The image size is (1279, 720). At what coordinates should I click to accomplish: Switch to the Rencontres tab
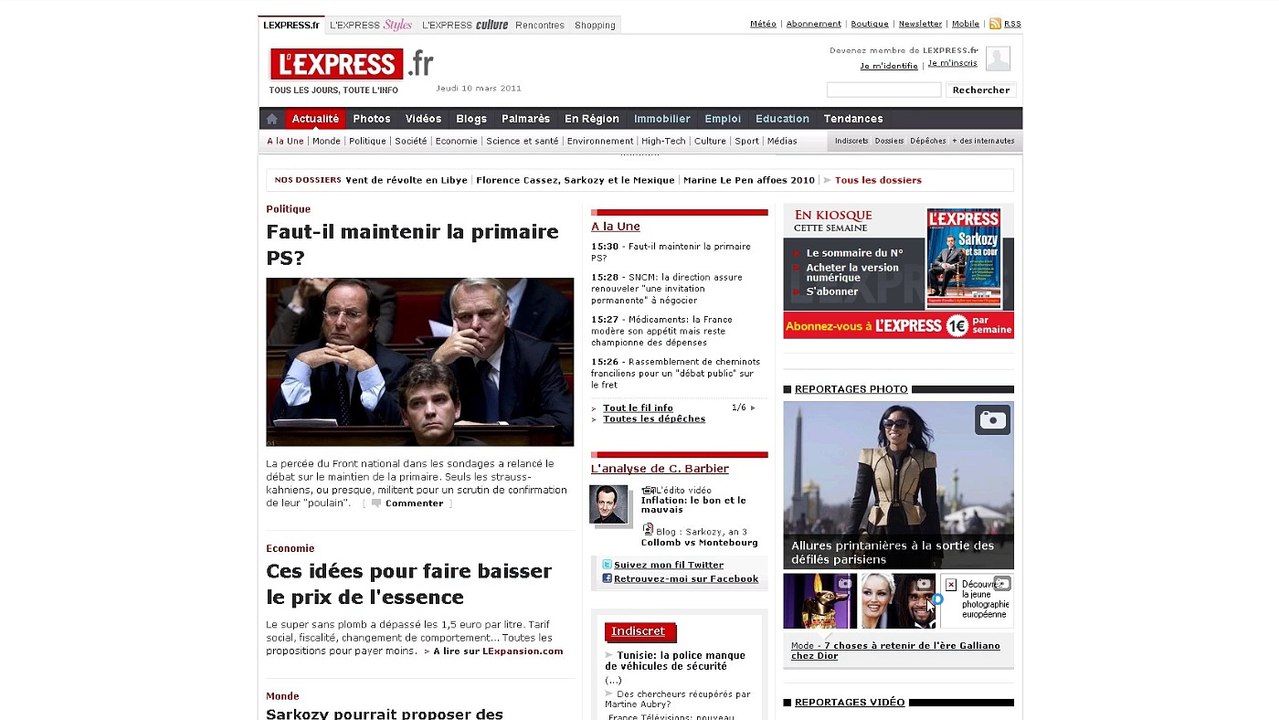click(540, 25)
